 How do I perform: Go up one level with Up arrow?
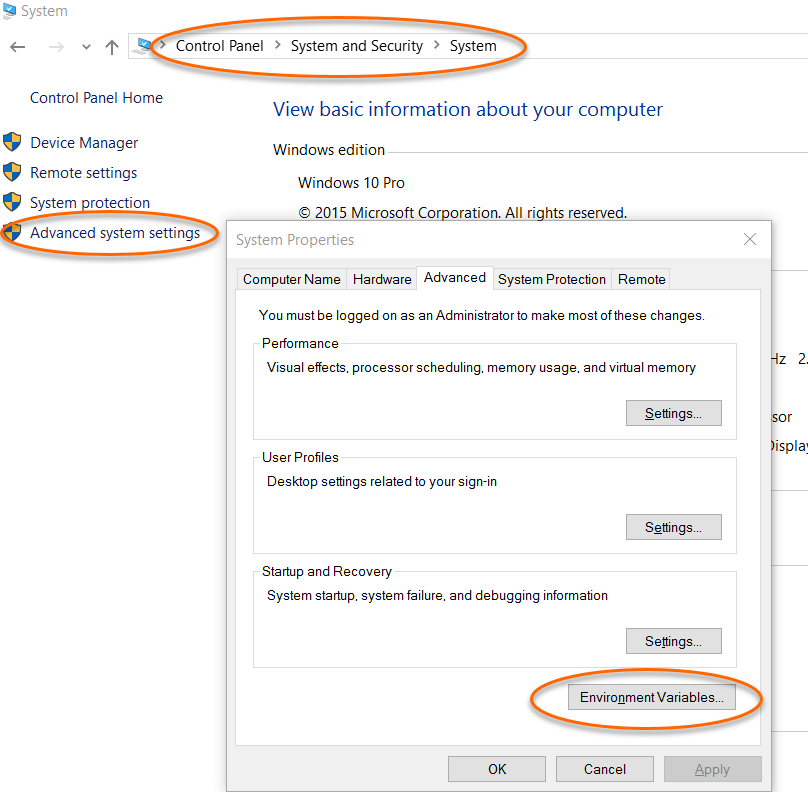tap(112, 47)
